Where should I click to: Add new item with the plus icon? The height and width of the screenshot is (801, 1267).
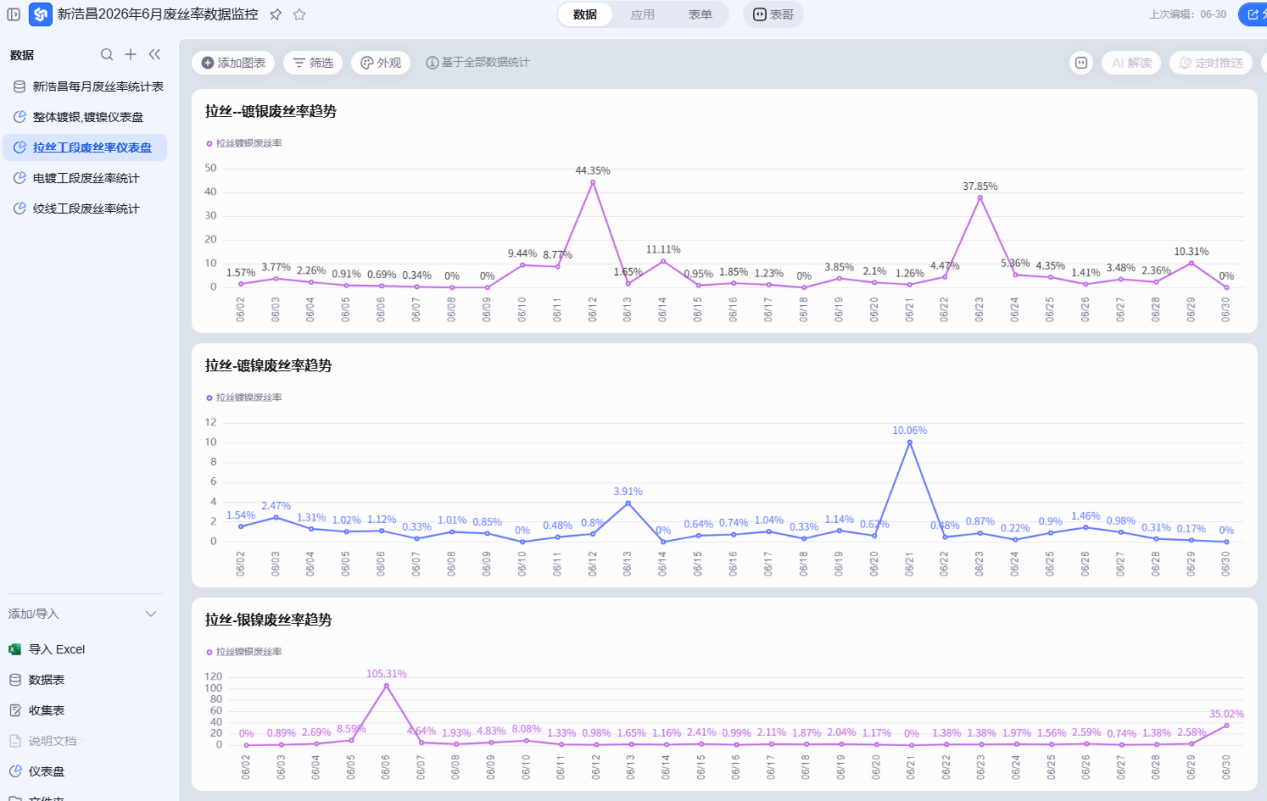tap(130, 55)
